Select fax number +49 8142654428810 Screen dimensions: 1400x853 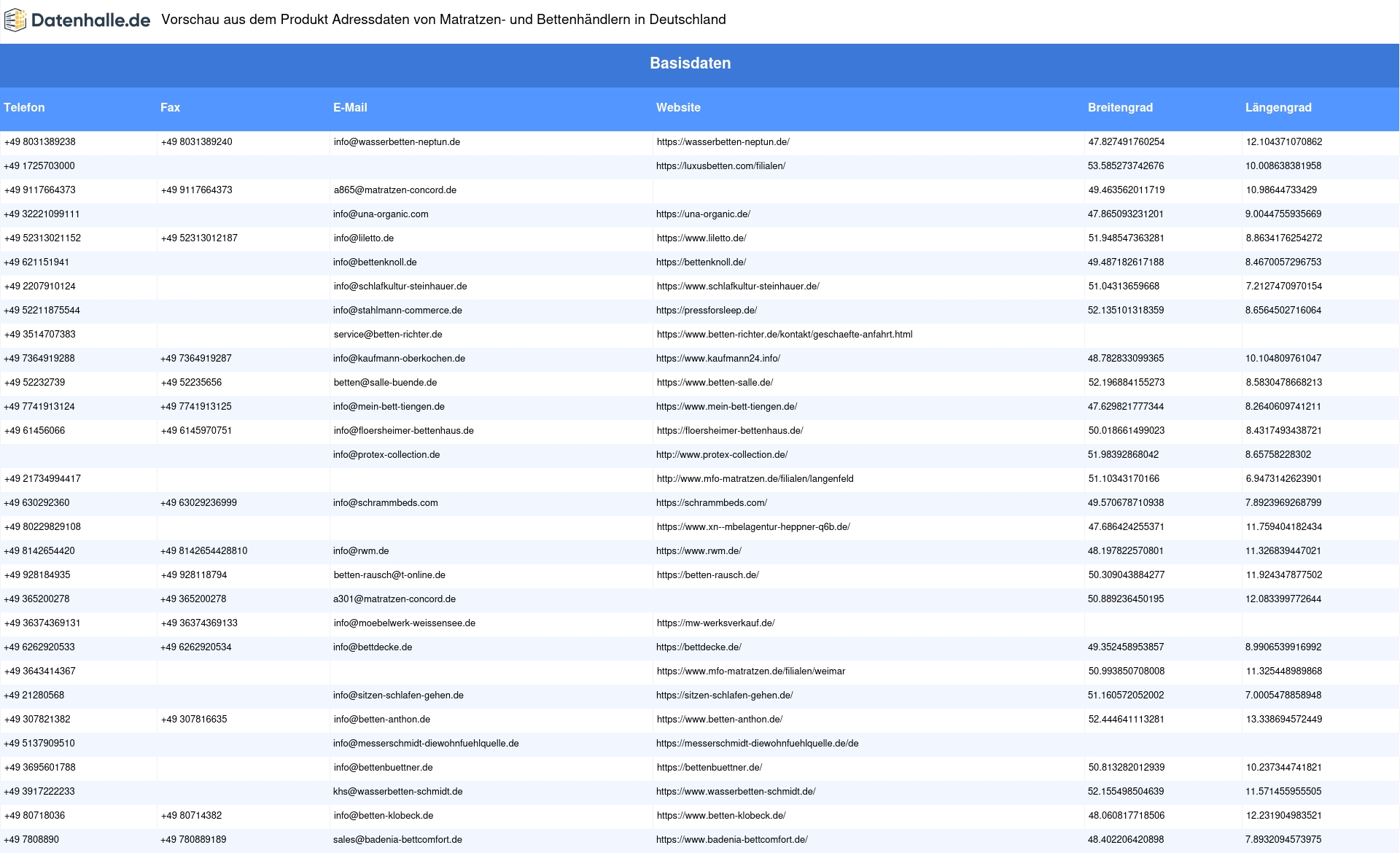(x=203, y=551)
